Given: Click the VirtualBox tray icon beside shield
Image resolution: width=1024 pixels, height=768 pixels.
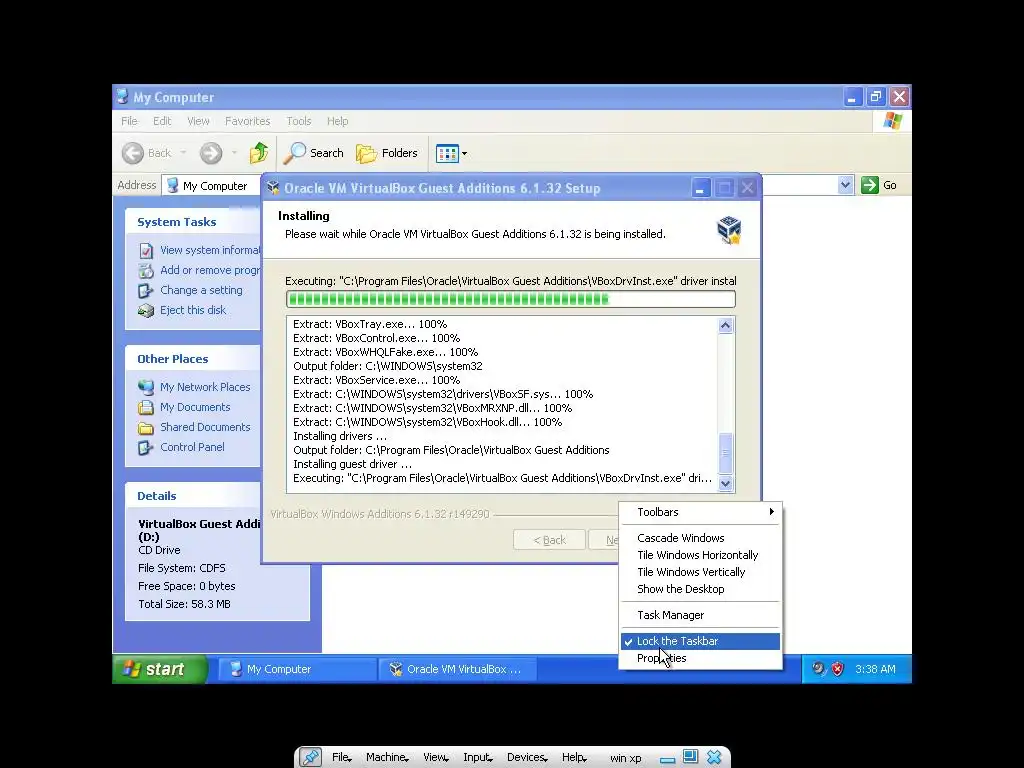Looking at the screenshot, I should click(x=818, y=669).
